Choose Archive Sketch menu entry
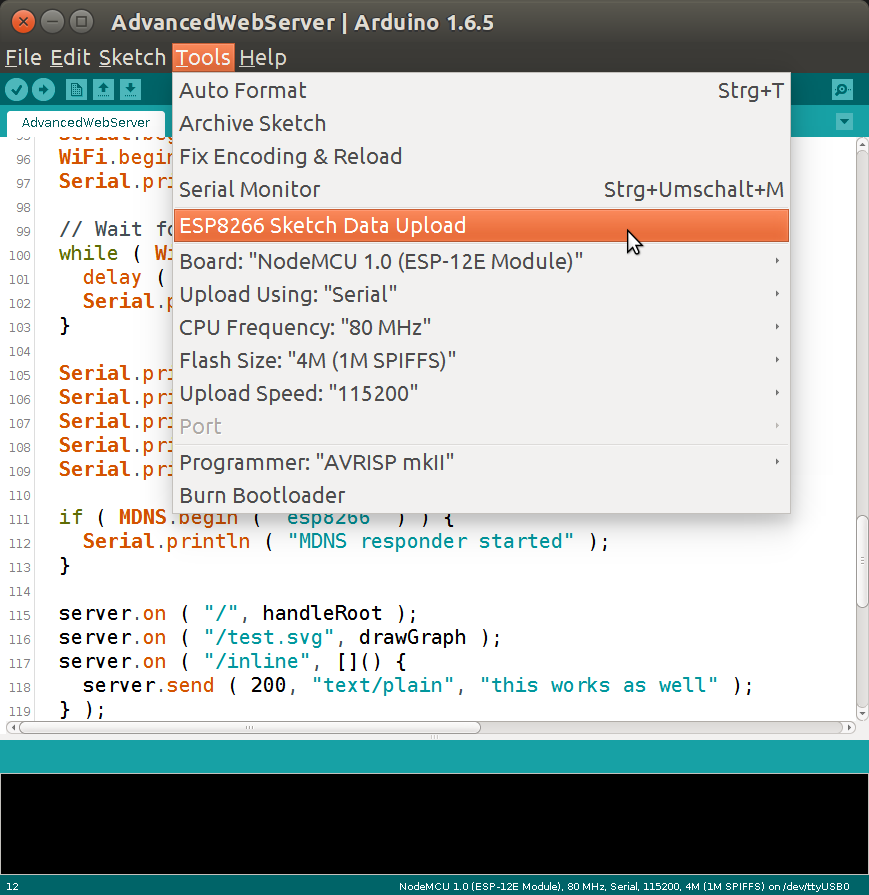 click(481, 124)
